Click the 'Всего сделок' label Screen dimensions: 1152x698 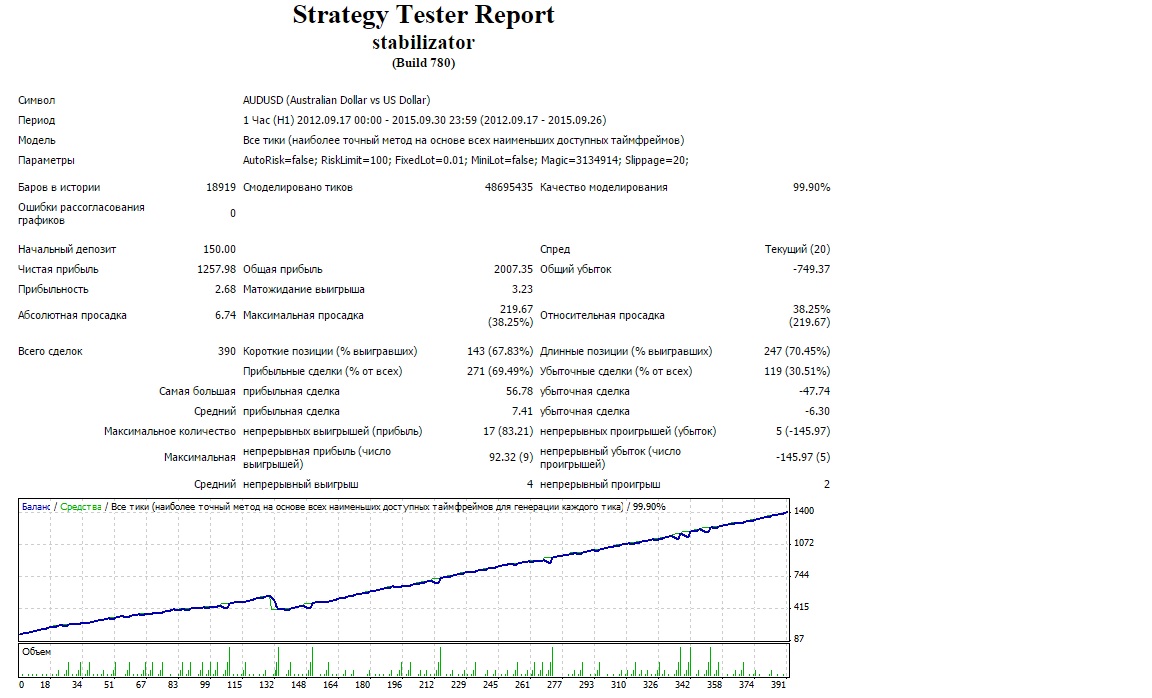tap(51, 352)
